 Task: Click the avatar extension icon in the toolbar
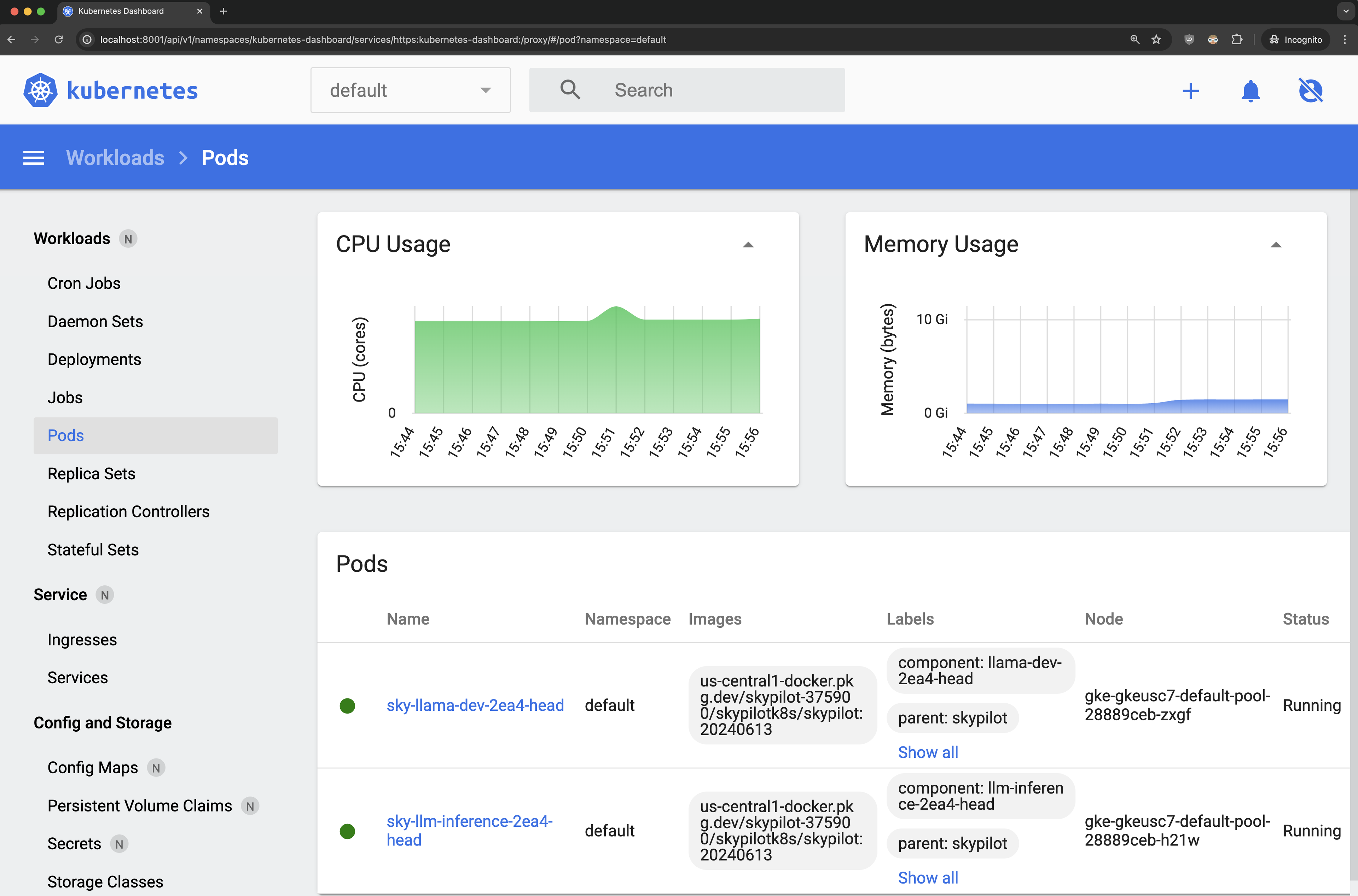tap(1213, 40)
